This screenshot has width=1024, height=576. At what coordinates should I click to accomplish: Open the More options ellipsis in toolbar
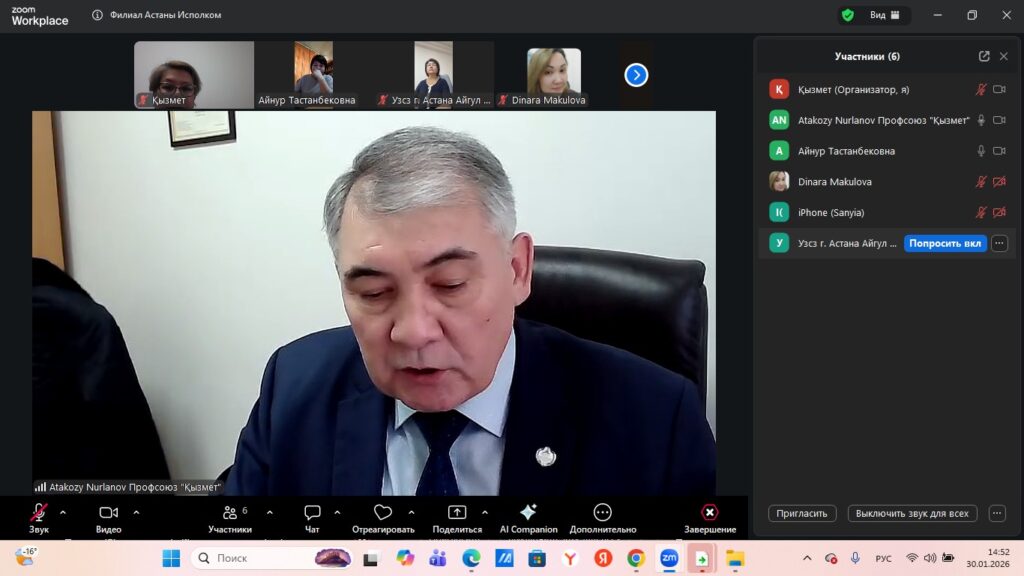pos(602,513)
